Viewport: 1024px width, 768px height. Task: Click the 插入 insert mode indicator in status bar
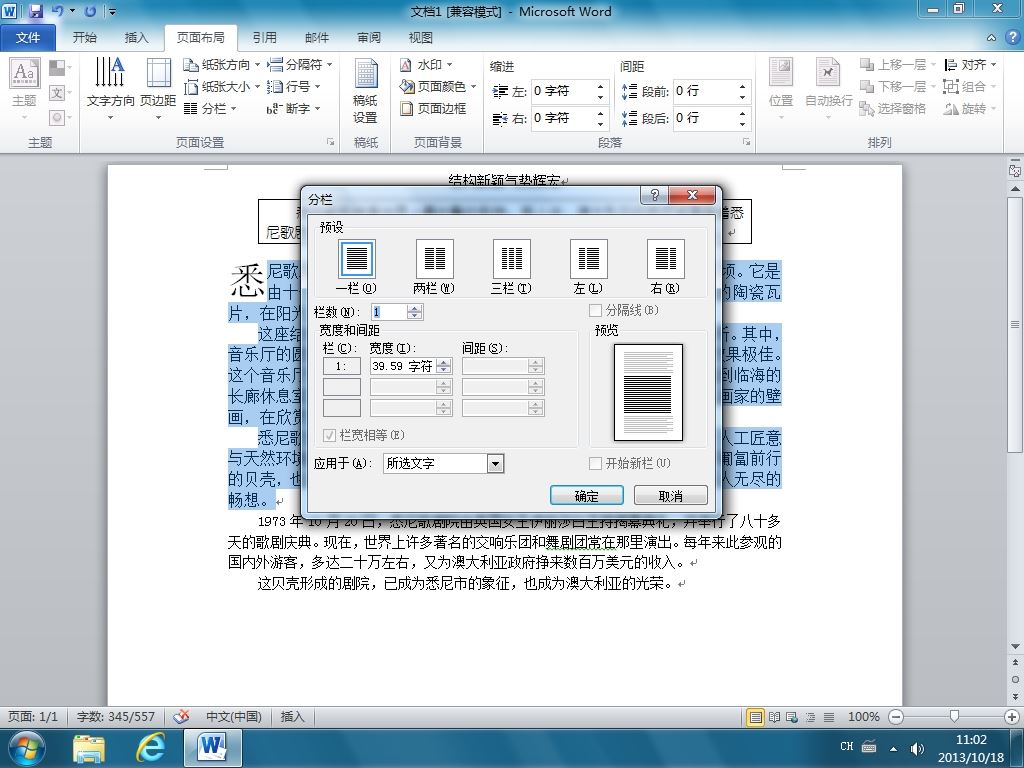[293, 717]
